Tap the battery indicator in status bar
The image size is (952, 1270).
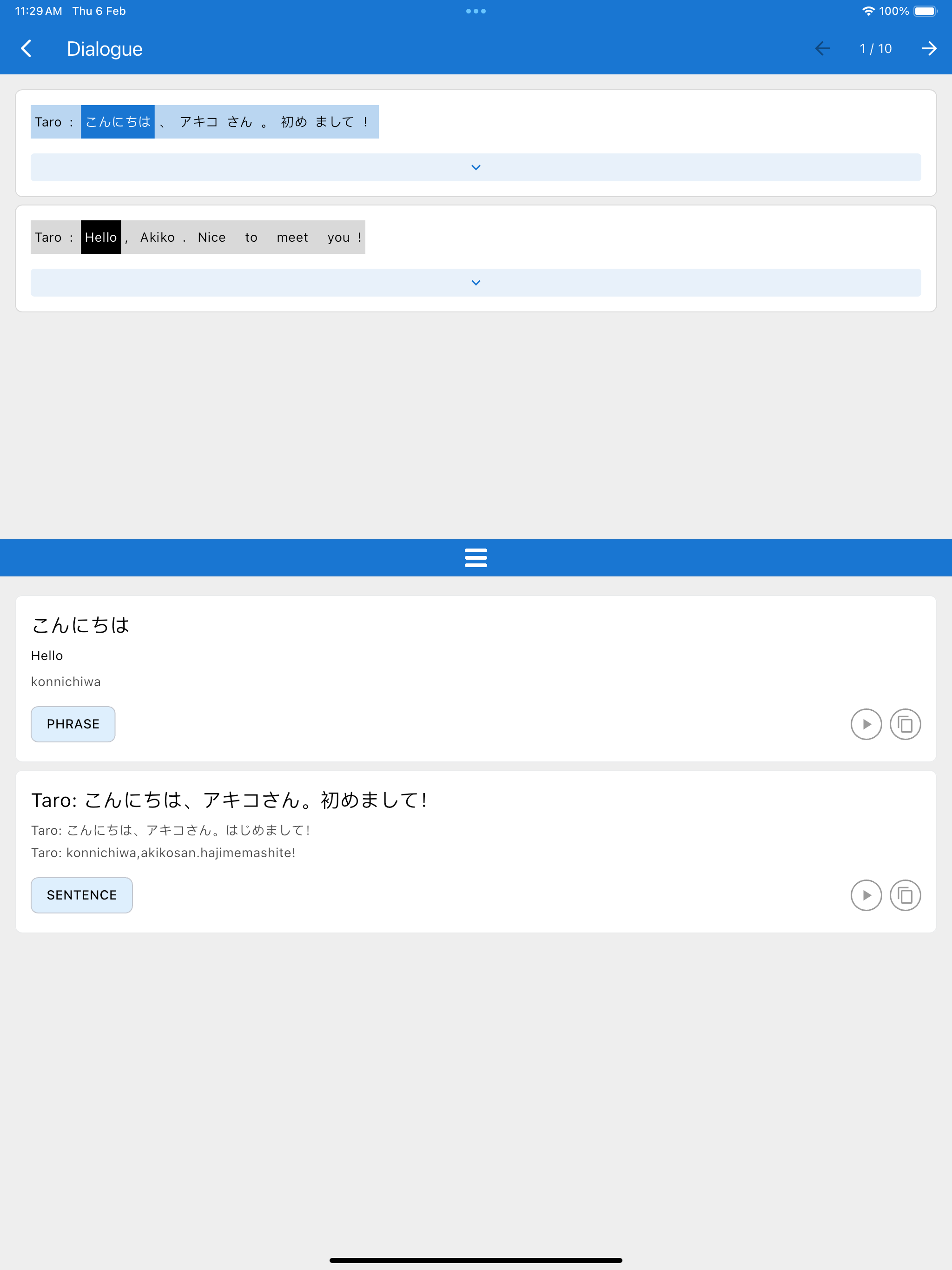926,11
